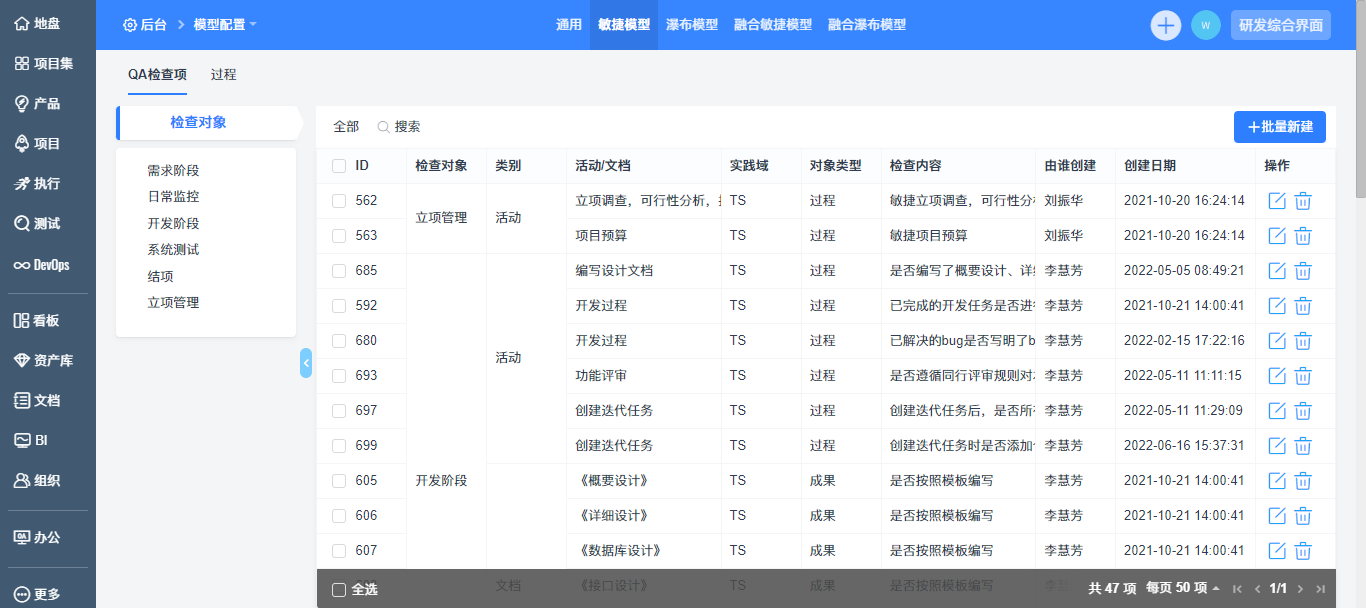The image size is (1366, 608).
Task: Edit row 563
Action: [x=1277, y=236]
